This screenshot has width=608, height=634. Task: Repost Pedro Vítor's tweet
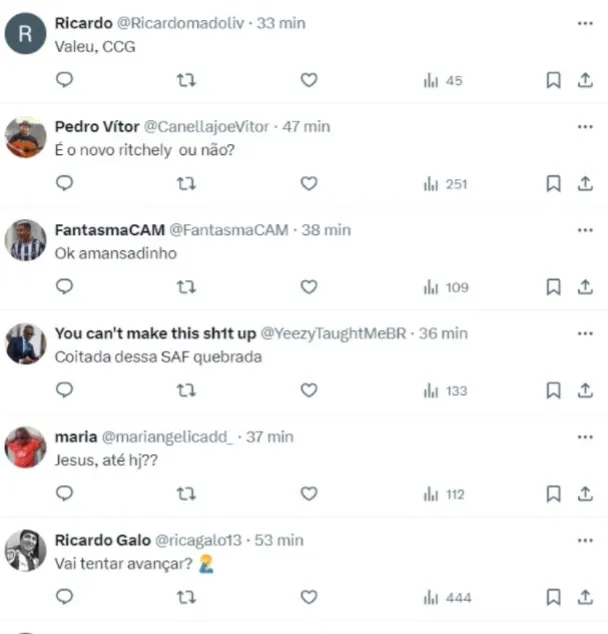tap(186, 184)
